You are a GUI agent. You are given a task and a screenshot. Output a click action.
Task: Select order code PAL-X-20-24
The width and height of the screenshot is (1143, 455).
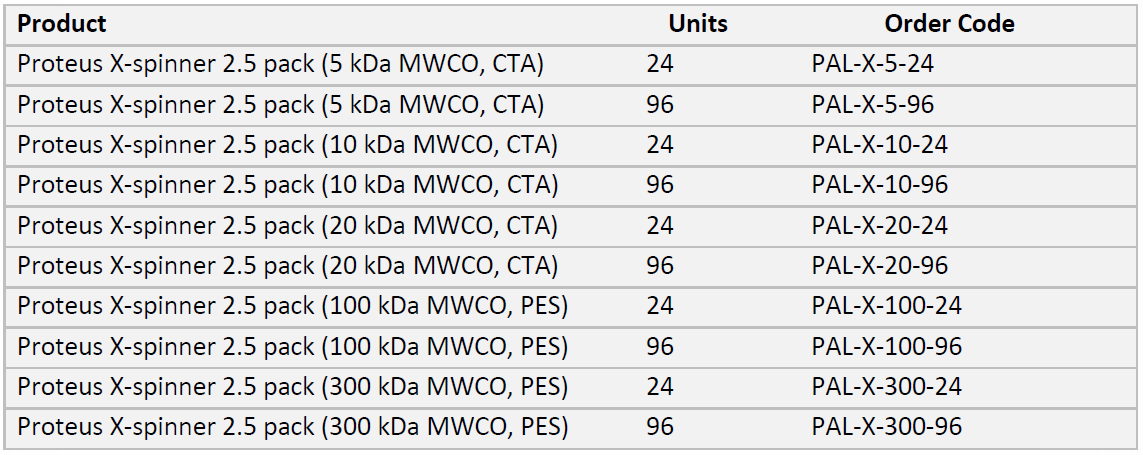coord(879,225)
